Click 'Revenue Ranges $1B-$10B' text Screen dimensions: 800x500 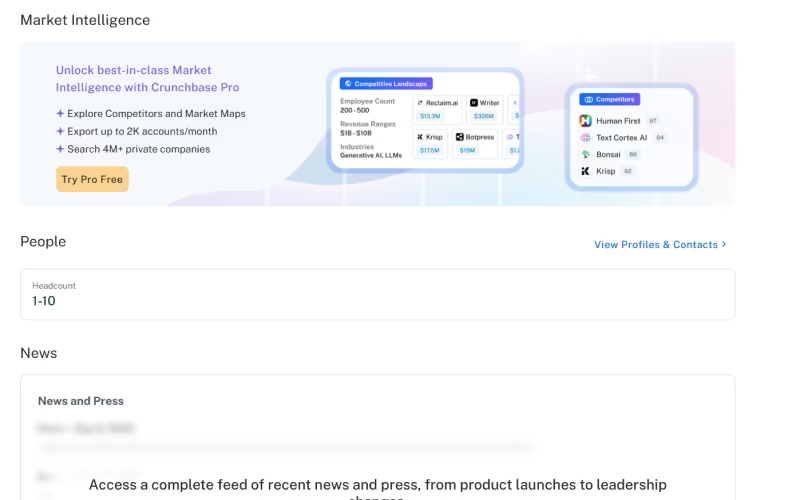(368, 129)
